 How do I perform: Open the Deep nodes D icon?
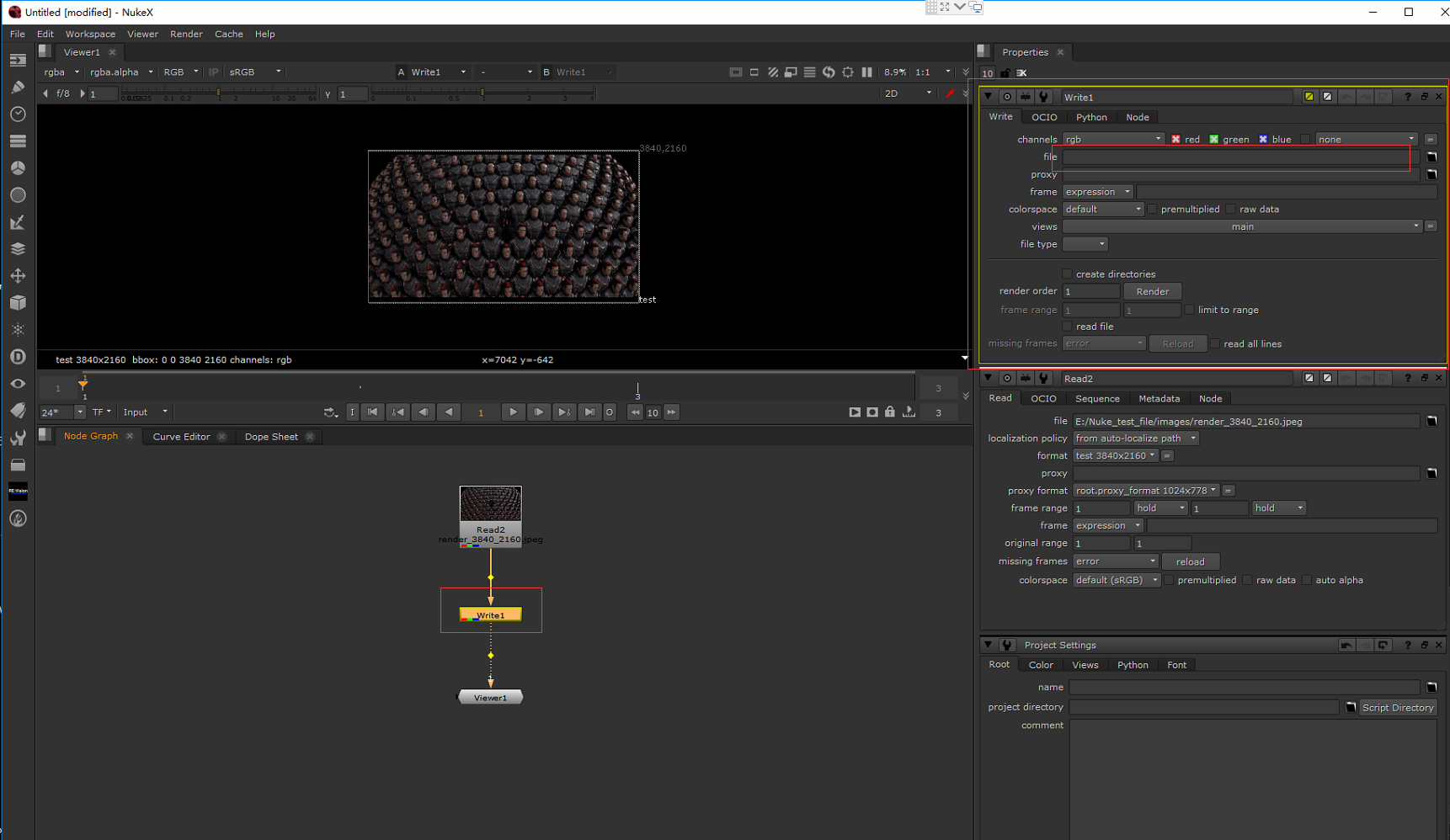click(x=18, y=357)
